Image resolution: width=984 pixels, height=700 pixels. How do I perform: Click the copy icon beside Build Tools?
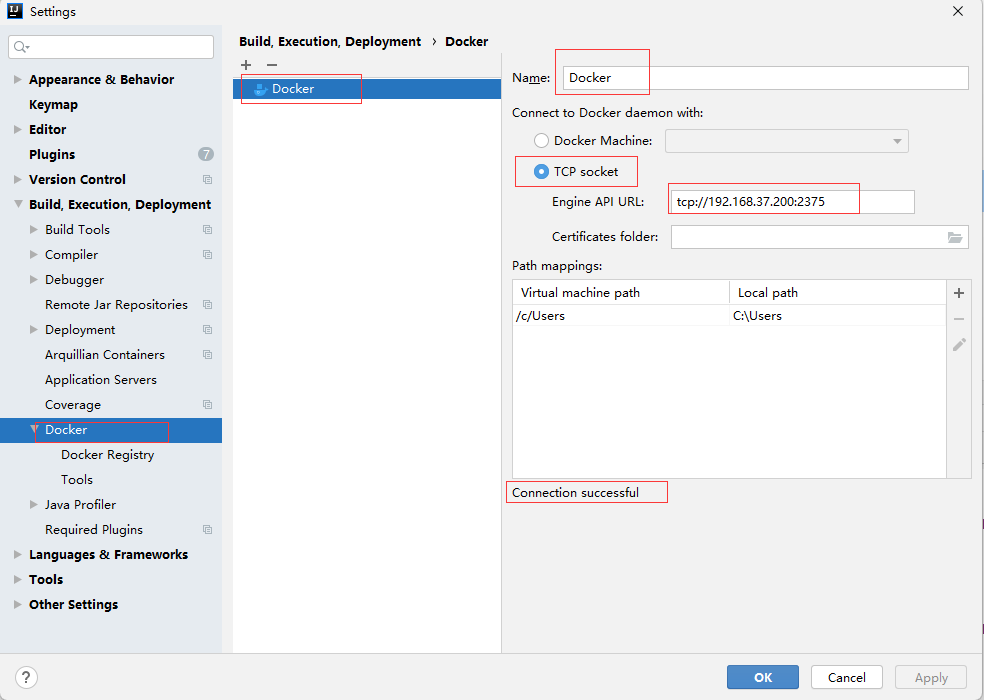207,230
